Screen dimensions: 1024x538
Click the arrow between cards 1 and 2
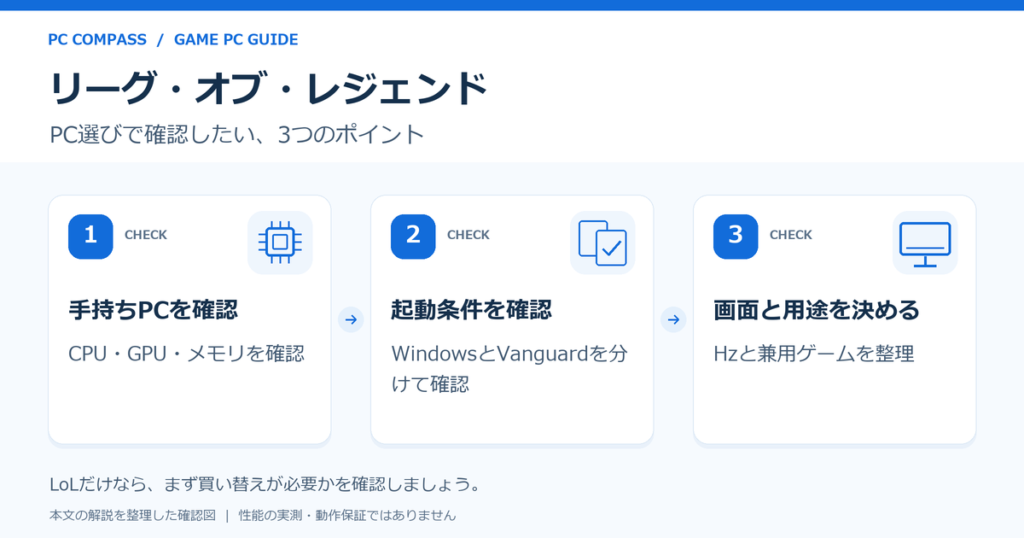click(351, 319)
